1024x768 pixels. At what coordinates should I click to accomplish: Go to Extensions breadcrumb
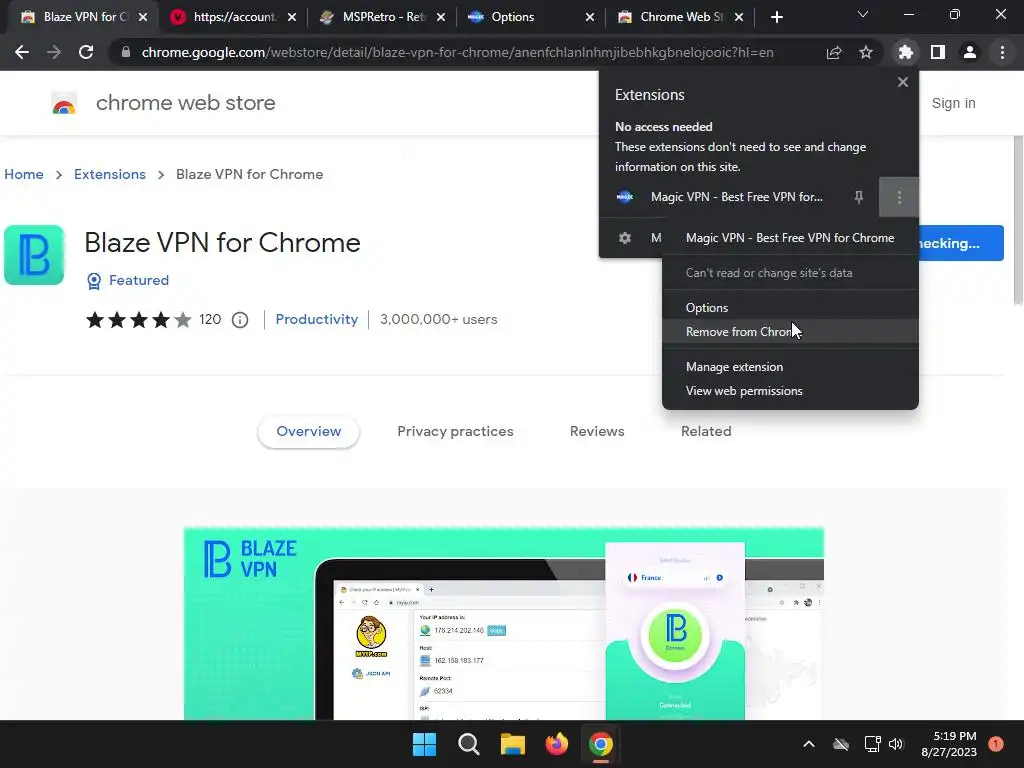pyautogui.click(x=110, y=174)
